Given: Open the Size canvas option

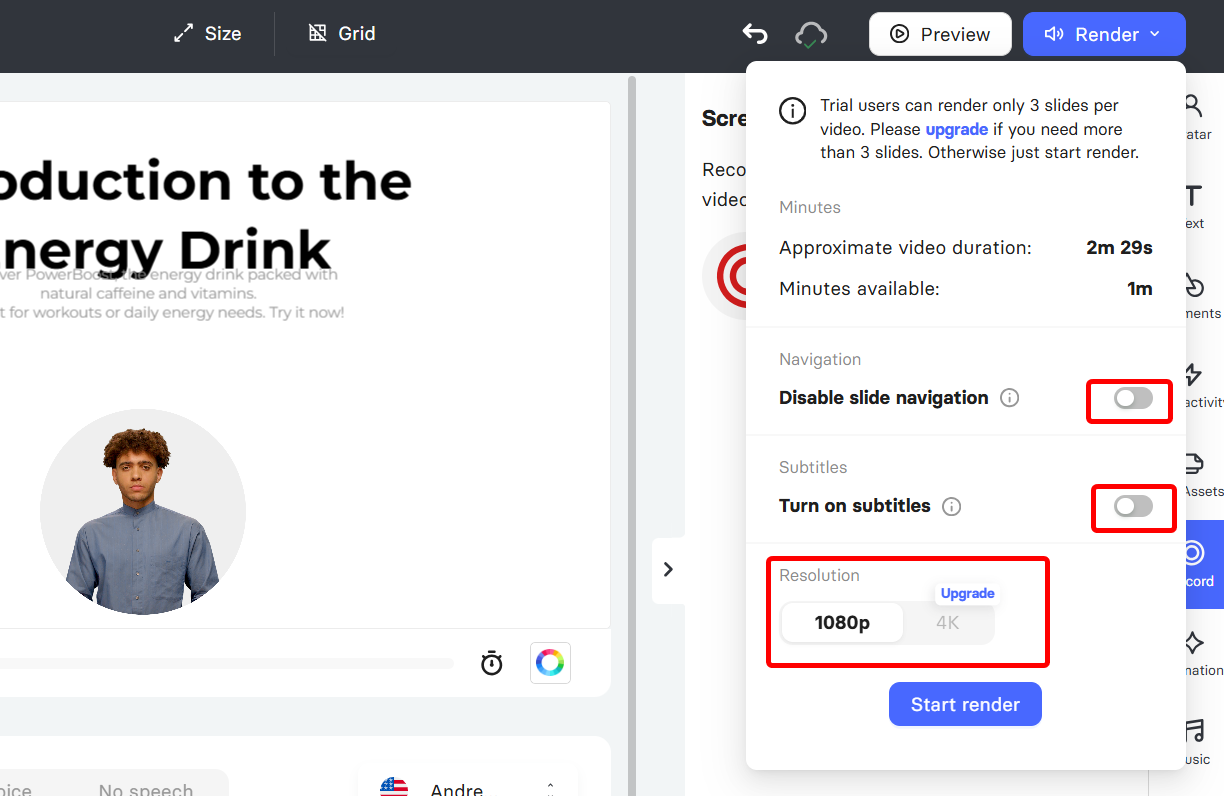Looking at the screenshot, I should pyautogui.click(x=207, y=34).
